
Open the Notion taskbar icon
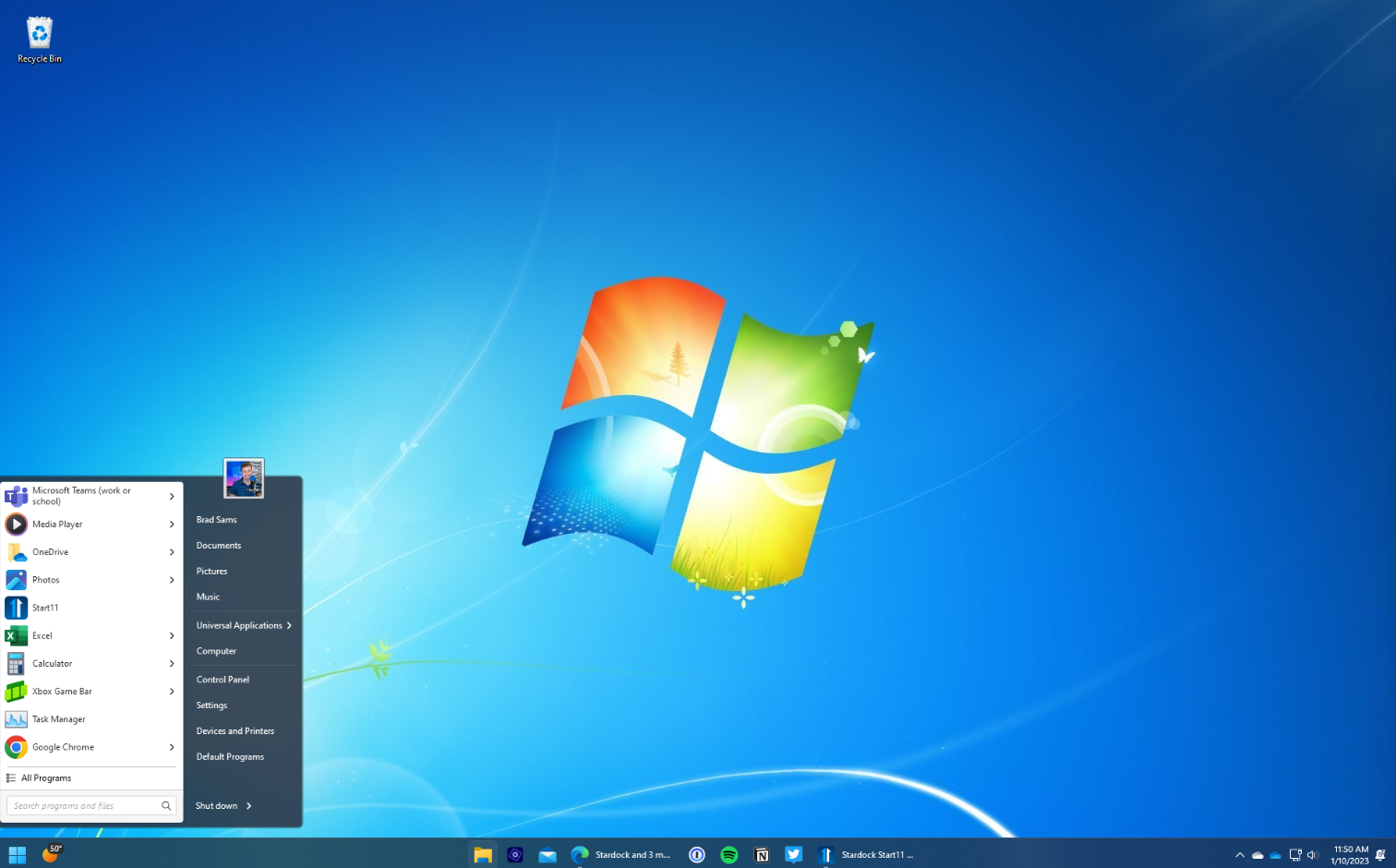pyautogui.click(x=762, y=855)
